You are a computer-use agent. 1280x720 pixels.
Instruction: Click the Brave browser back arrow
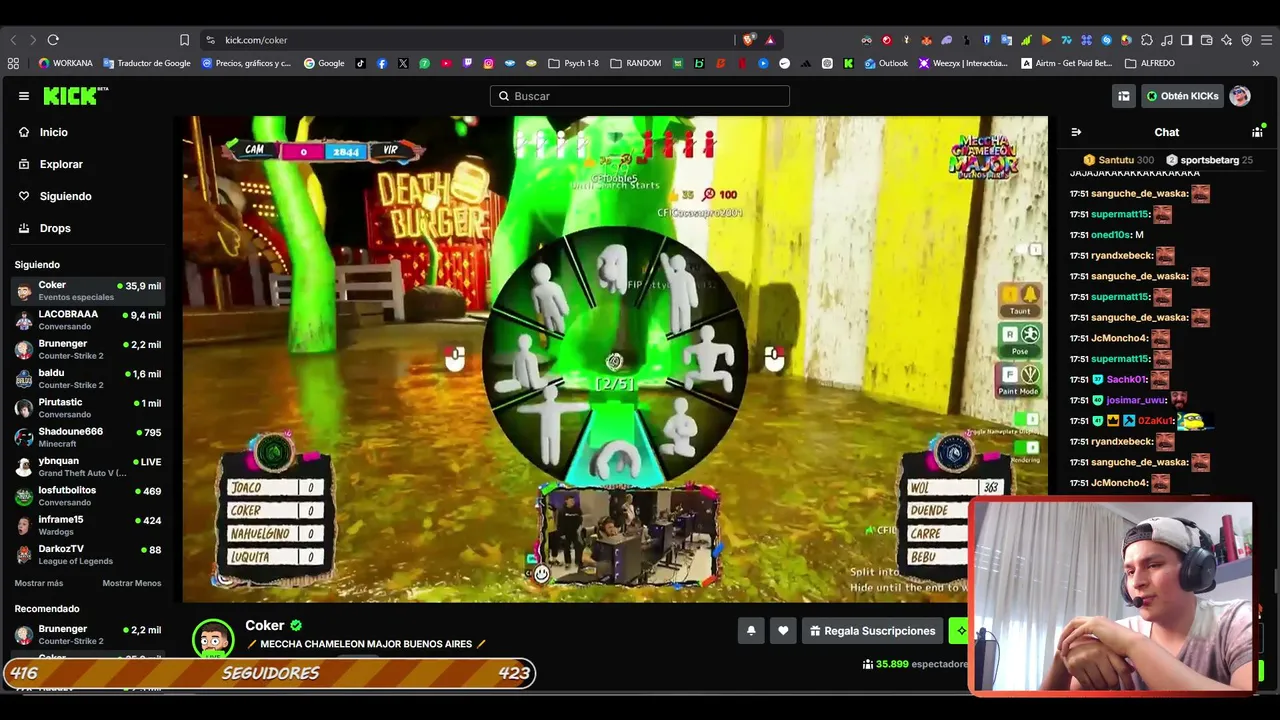click(13, 40)
